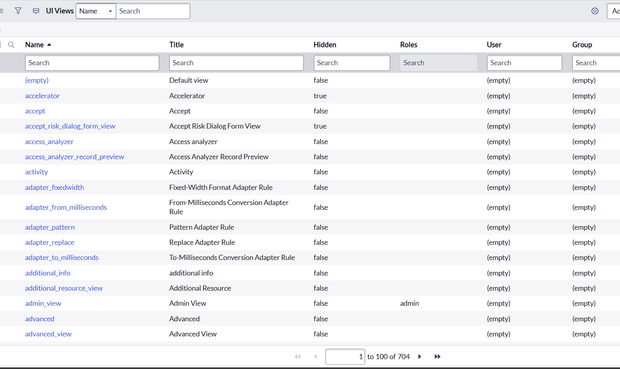
Task: Go to previous page arrow
Action: [x=315, y=356]
